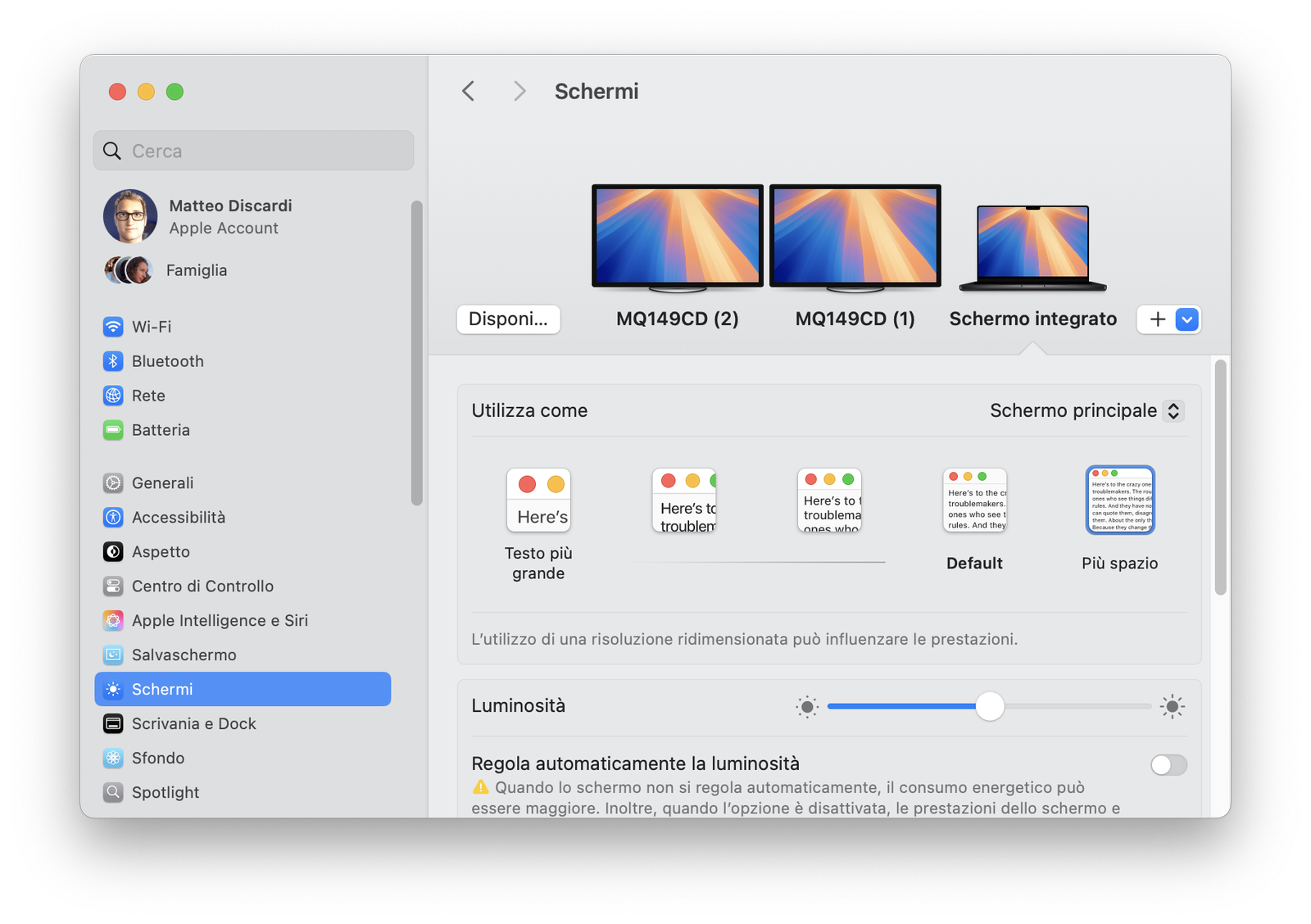
Task: Click the MQ149CD (1) monitor thumbnail
Action: [855, 238]
